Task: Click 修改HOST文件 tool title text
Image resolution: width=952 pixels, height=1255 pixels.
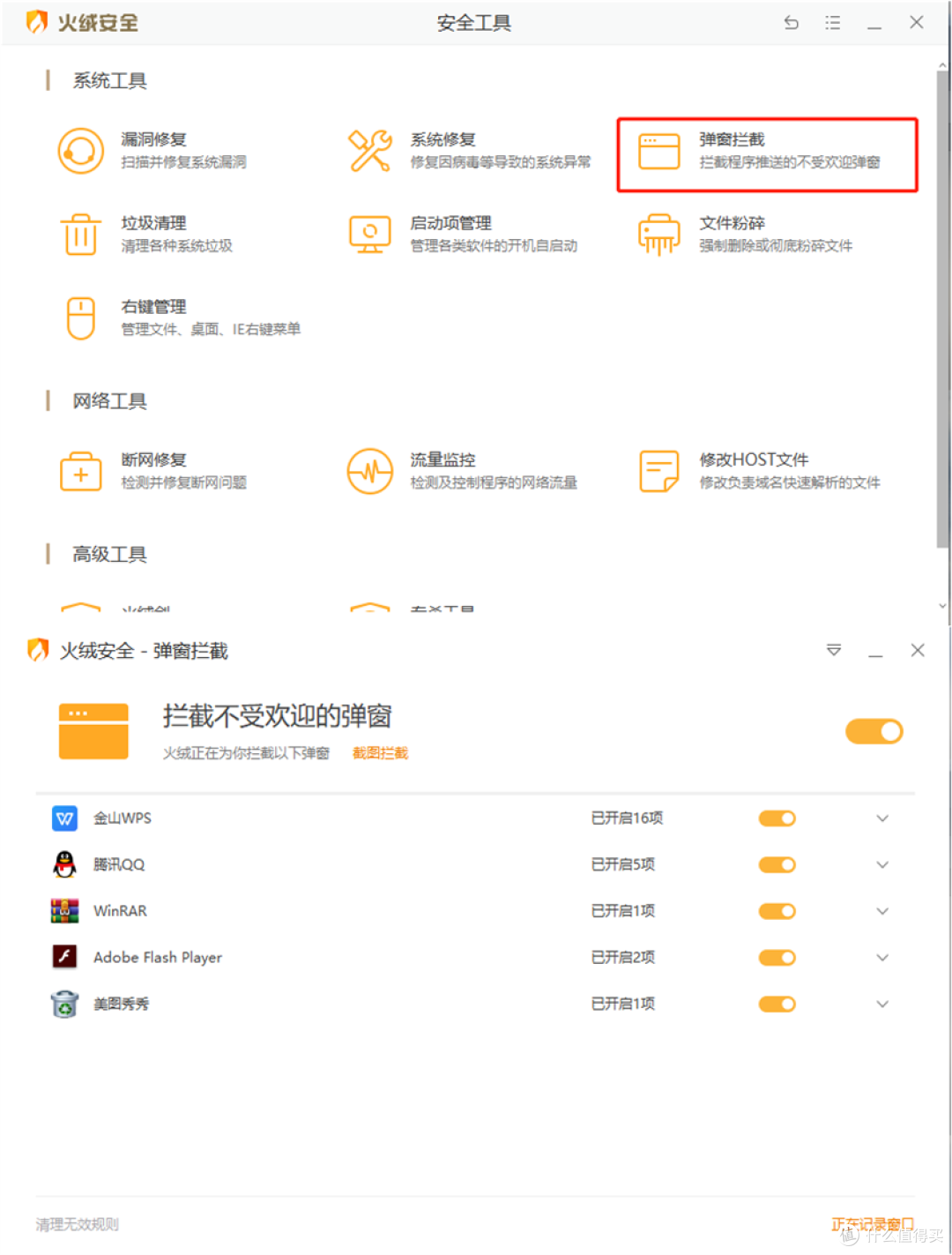Action: click(754, 459)
